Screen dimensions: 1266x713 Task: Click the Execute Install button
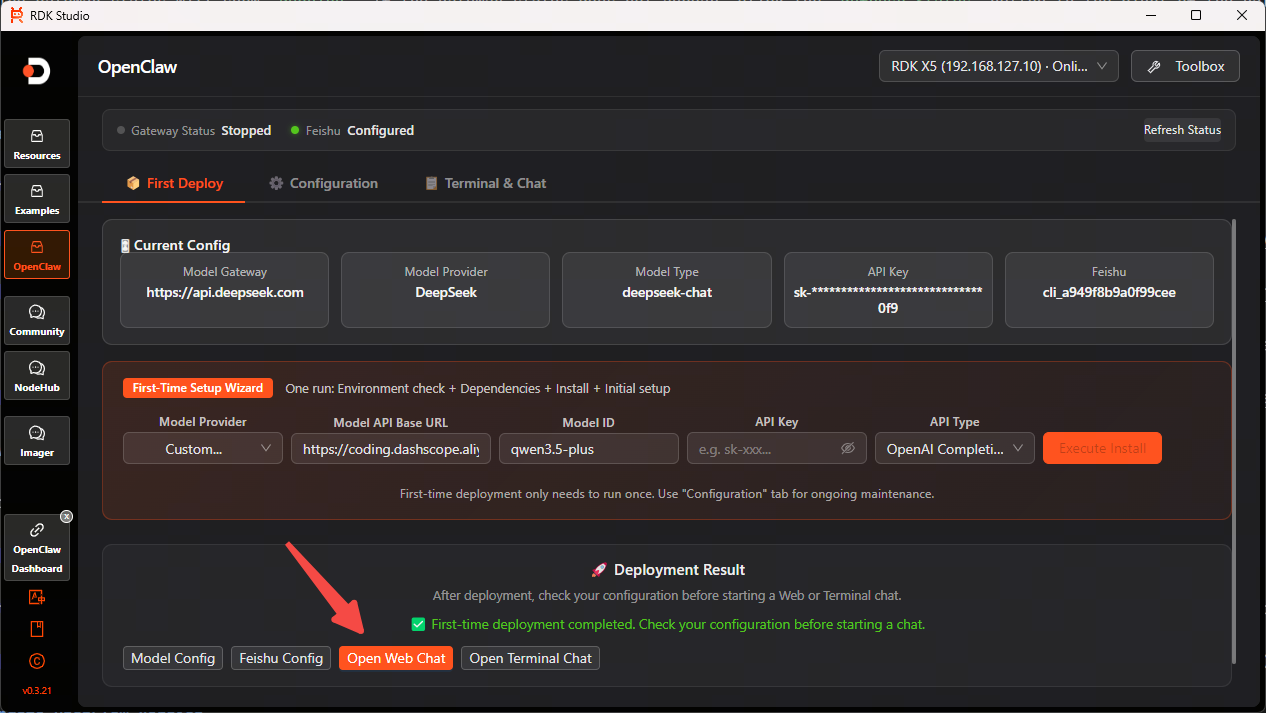[1102, 448]
